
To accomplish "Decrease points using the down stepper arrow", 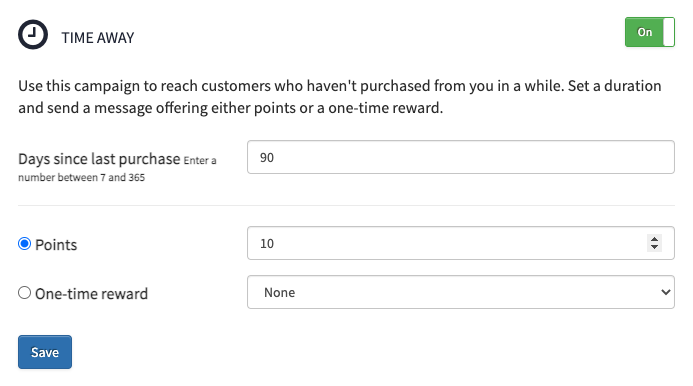I will point(654,247).
